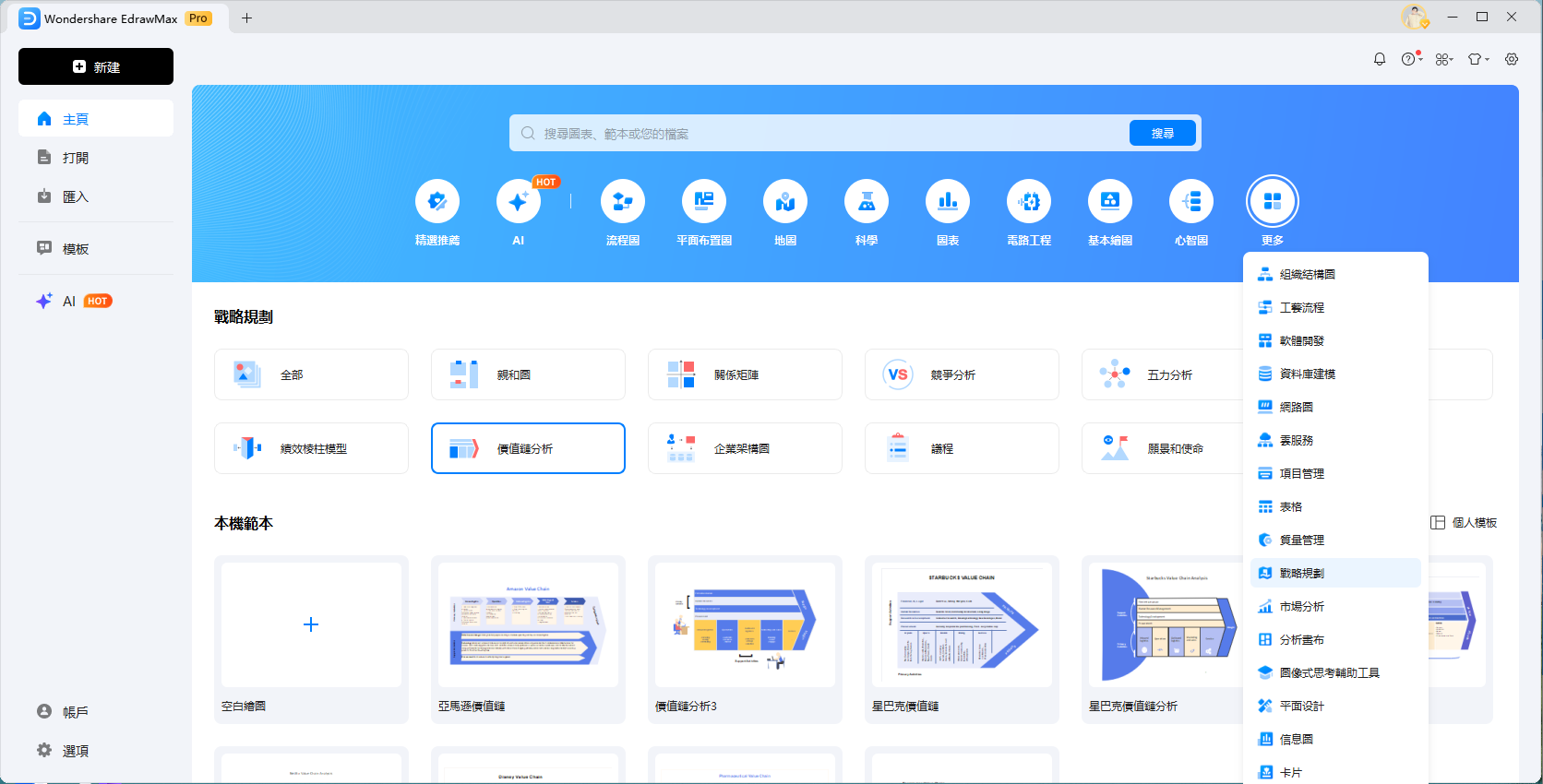Image resolution: width=1543 pixels, height=784 pixels.
Task: Select the 價值鏈分析 template type
Action: click(528, 448)
